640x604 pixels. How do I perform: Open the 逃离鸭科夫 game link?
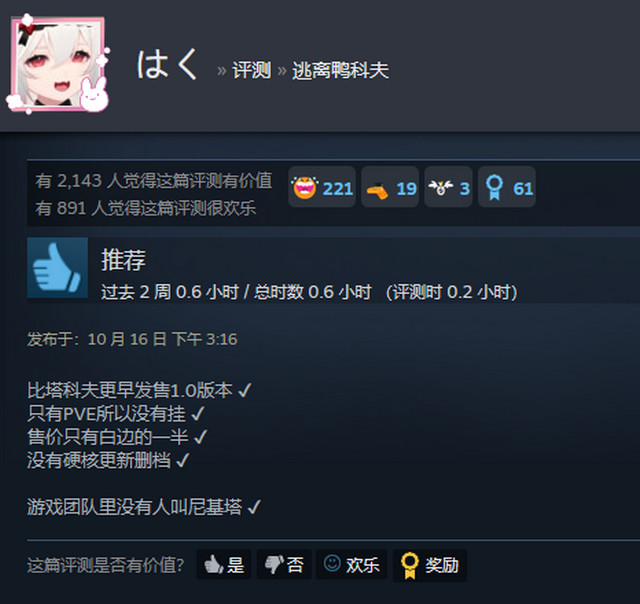point(340,70)
